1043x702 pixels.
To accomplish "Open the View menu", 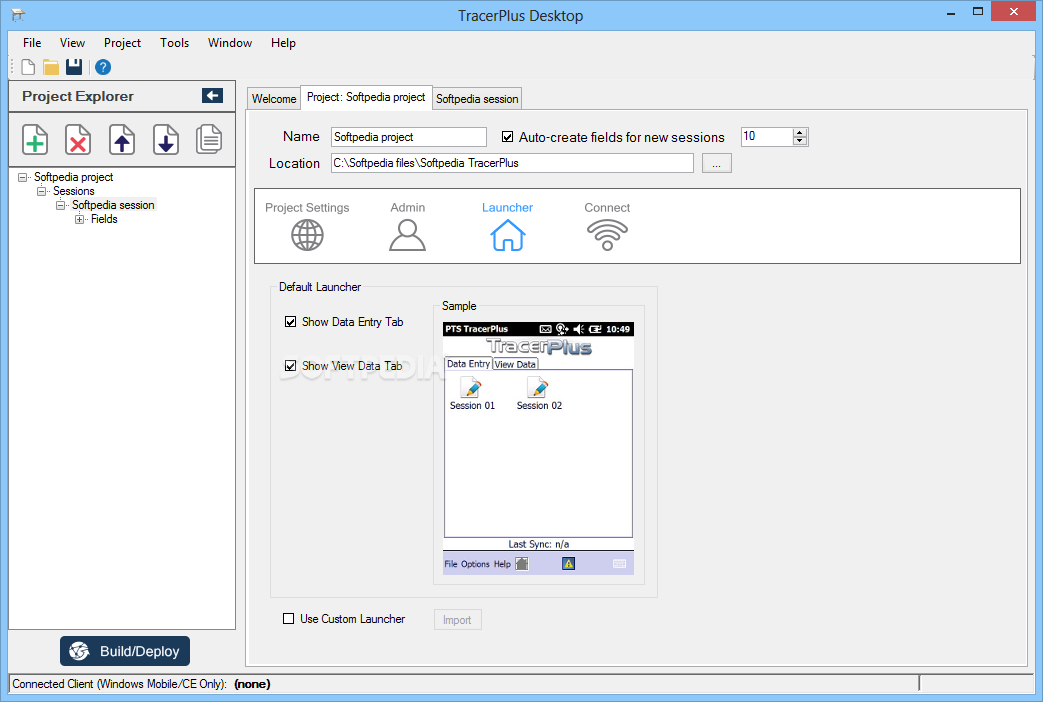I will coord(72,43).
